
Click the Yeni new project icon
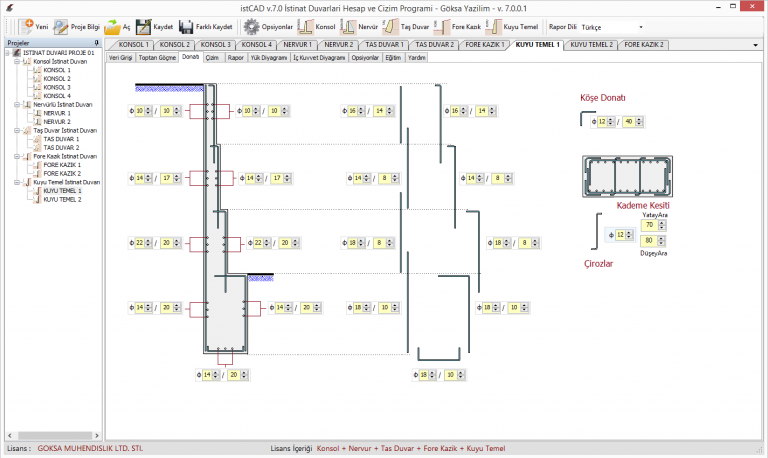25,26
